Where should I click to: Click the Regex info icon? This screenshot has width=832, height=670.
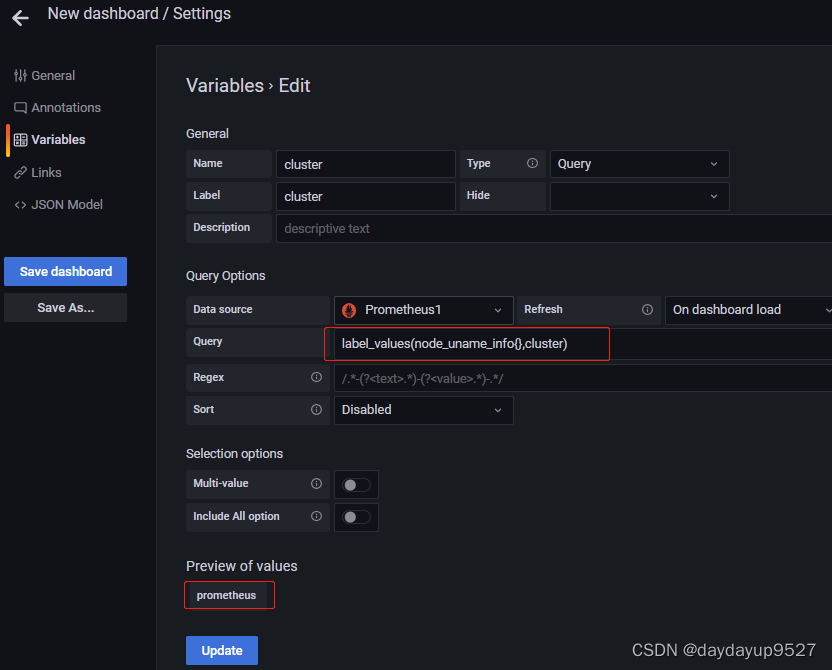click(x=317, y=378)
